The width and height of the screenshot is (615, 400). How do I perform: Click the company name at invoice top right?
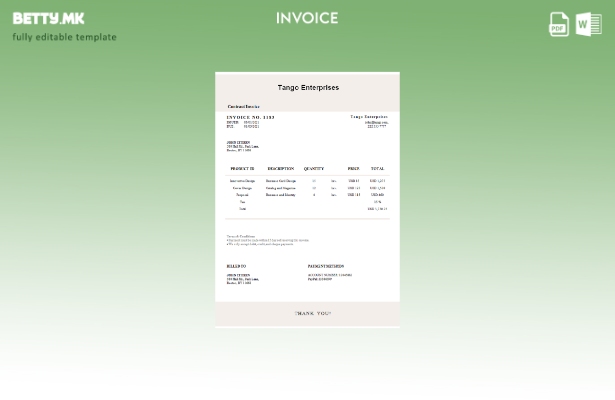[368, 117]
